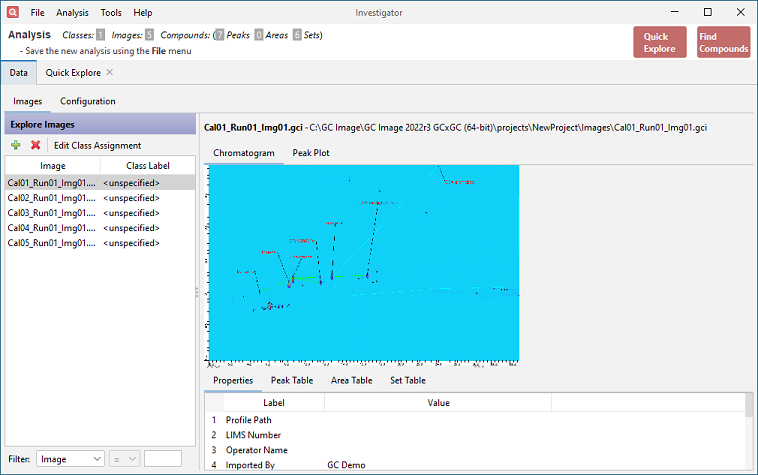Open the Set Table tab
Screen dimensions: 758x475
408,380
